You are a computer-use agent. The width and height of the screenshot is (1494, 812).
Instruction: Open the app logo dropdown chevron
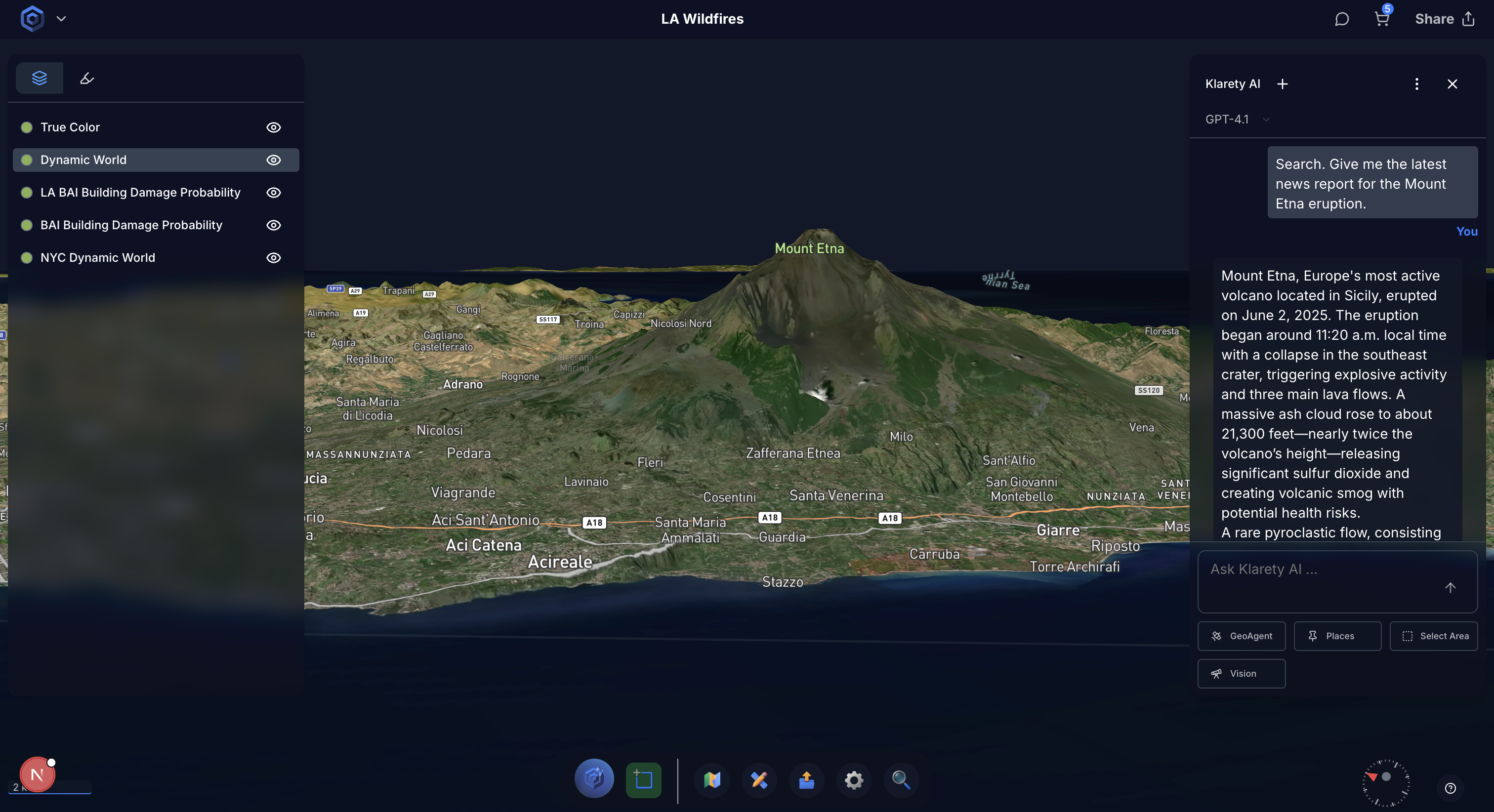click(61, 19)
